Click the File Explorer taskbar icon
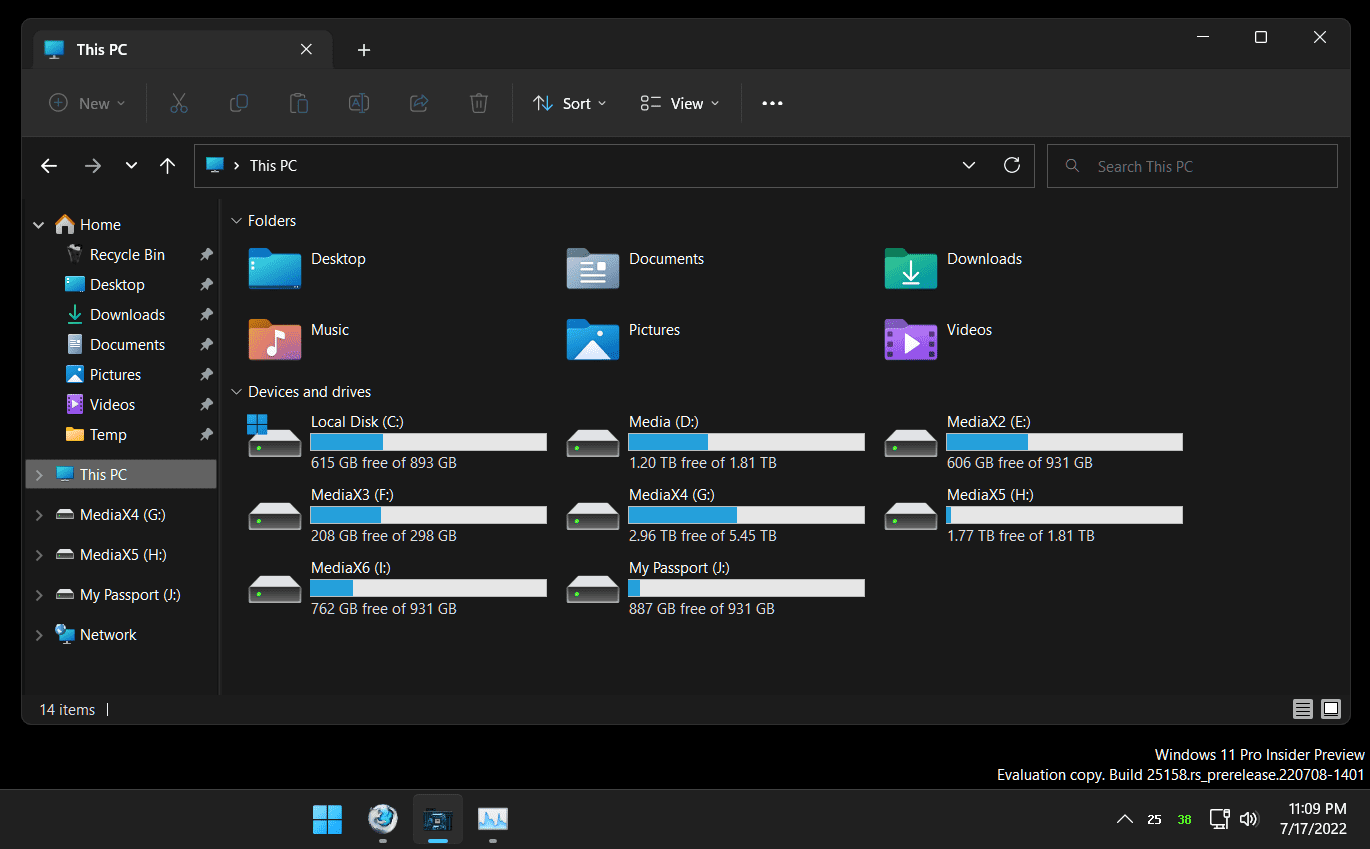 [x=438, y=819]
